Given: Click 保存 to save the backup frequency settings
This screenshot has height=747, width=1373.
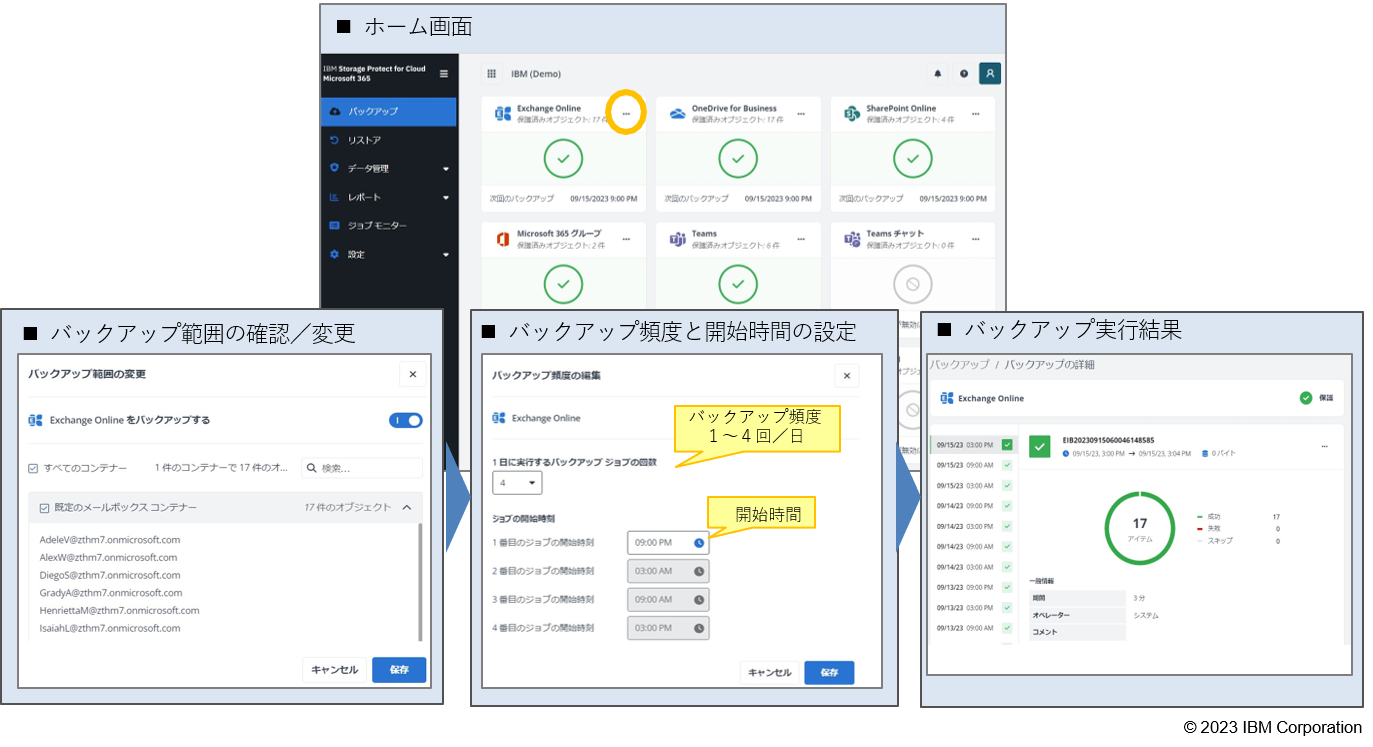Looking at the screenshot, I should (829, 672).
